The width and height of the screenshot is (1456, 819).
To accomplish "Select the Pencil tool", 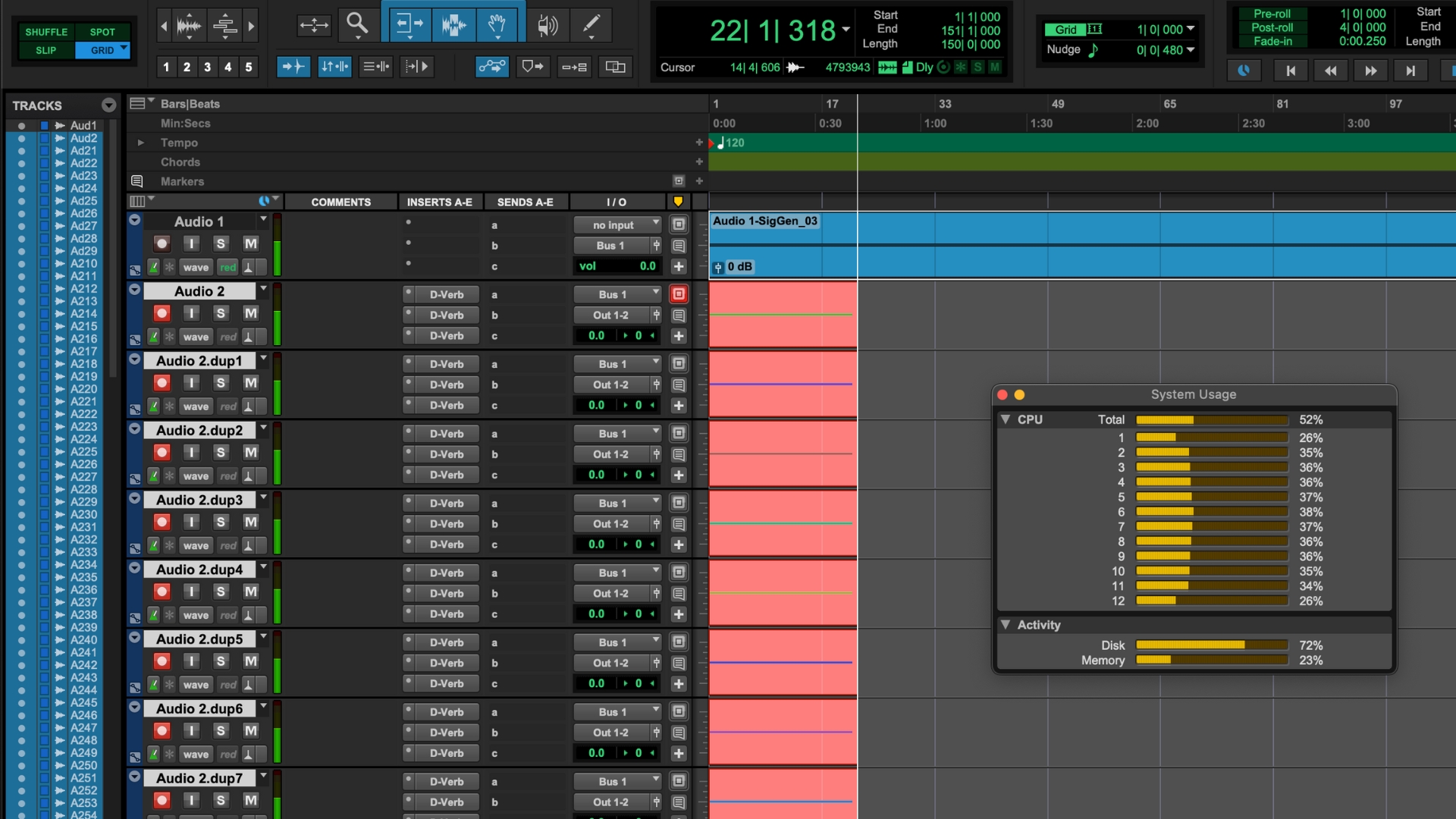I will point(591,25).
